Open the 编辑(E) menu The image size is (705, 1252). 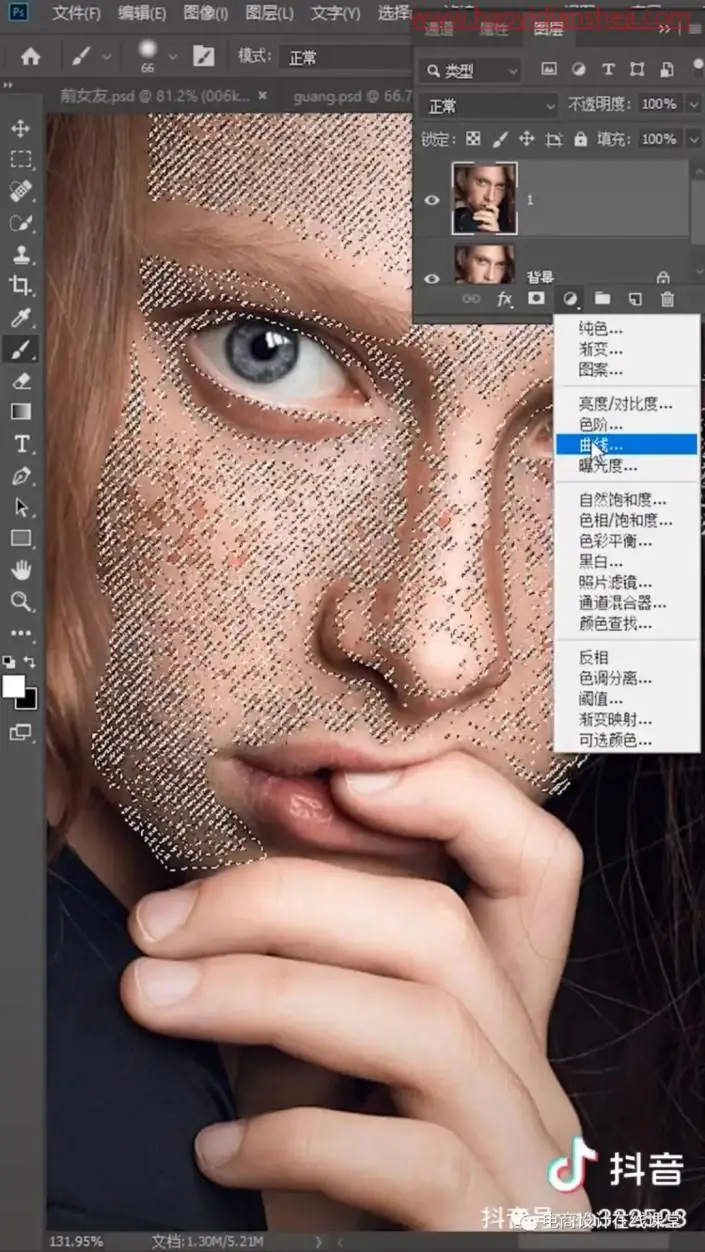[142, 13]
